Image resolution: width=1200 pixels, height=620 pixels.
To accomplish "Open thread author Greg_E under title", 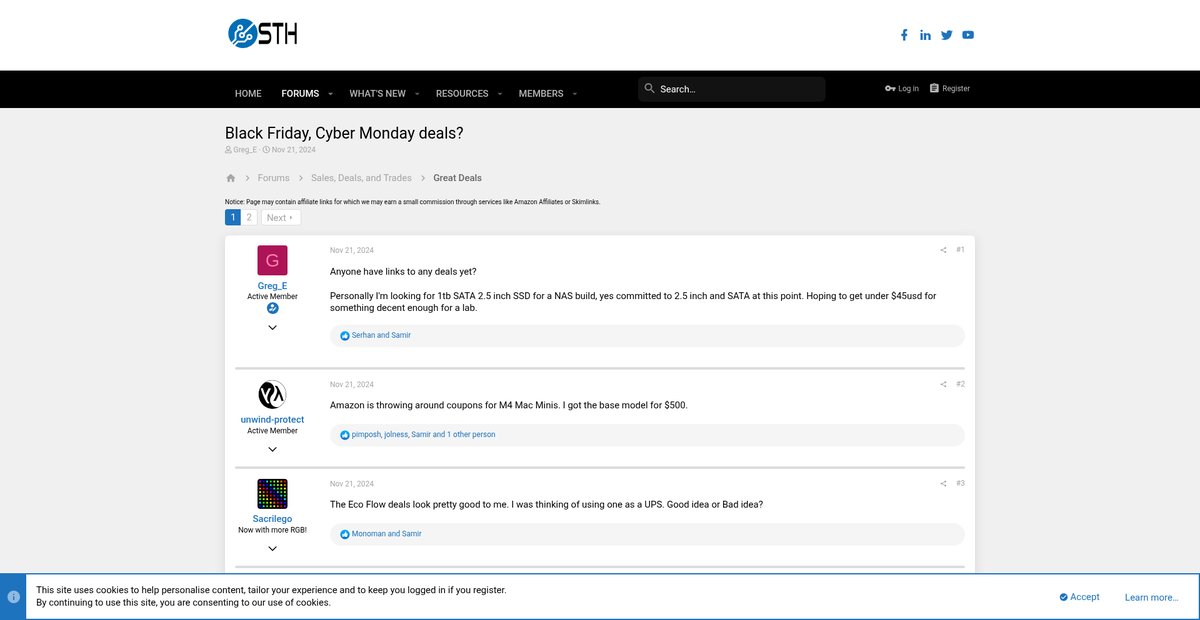I will [x=245, y=150].
